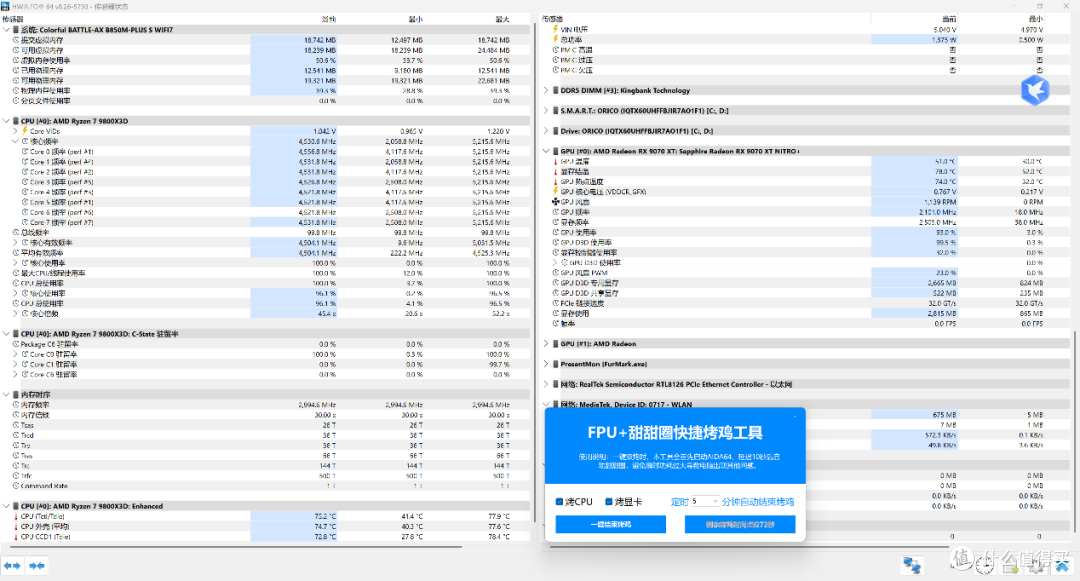Click the fan icon beside GPU fan row
Image resolution: width=1080 pixels, height=581 pixels.
click(556, 202)
